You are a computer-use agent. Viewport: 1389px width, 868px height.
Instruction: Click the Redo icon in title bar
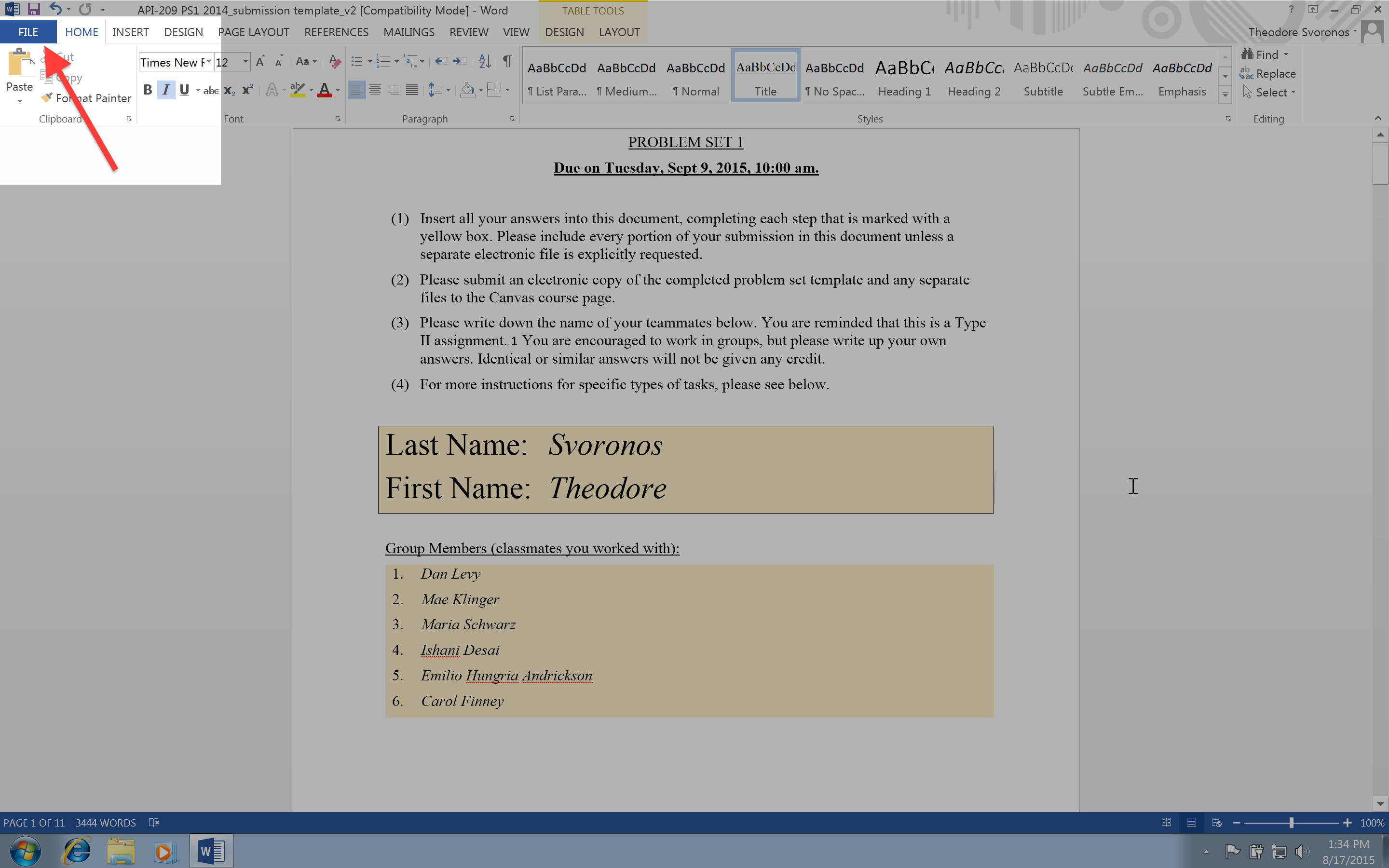(85, 9)
